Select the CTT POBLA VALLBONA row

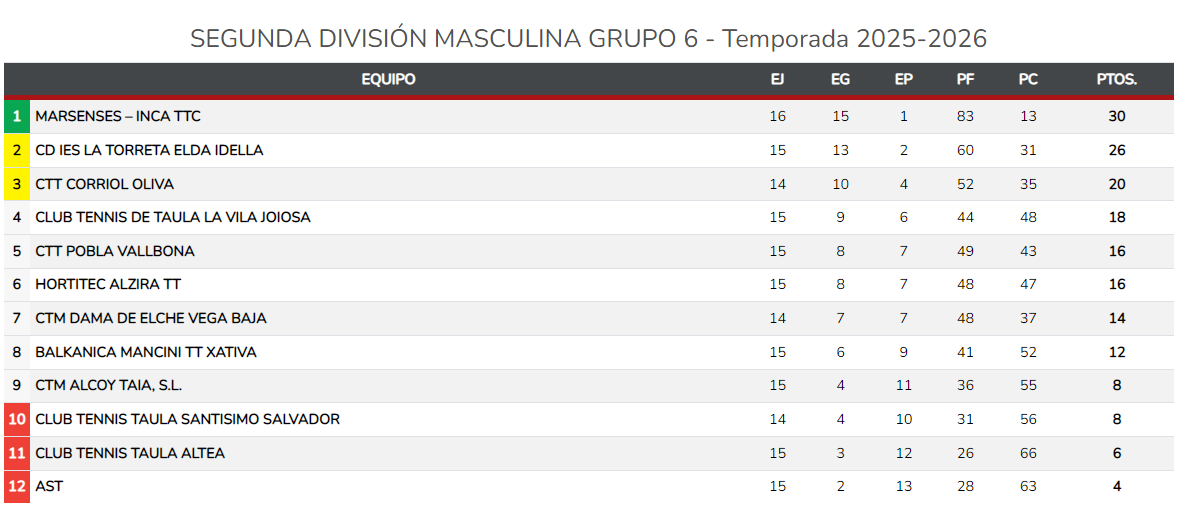tap(115, 251)
